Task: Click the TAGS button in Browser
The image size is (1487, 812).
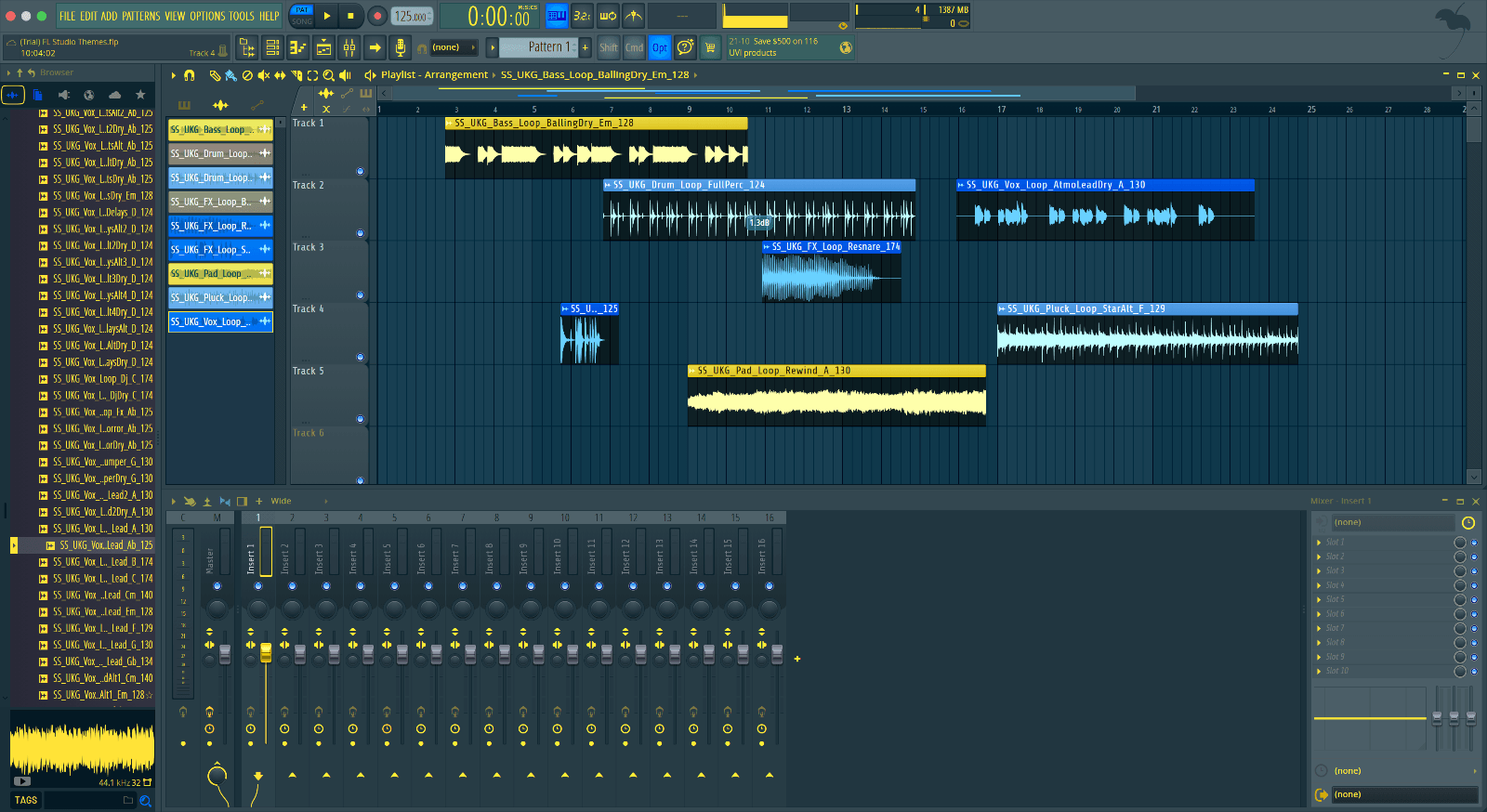Action: [x=26, y=800]
